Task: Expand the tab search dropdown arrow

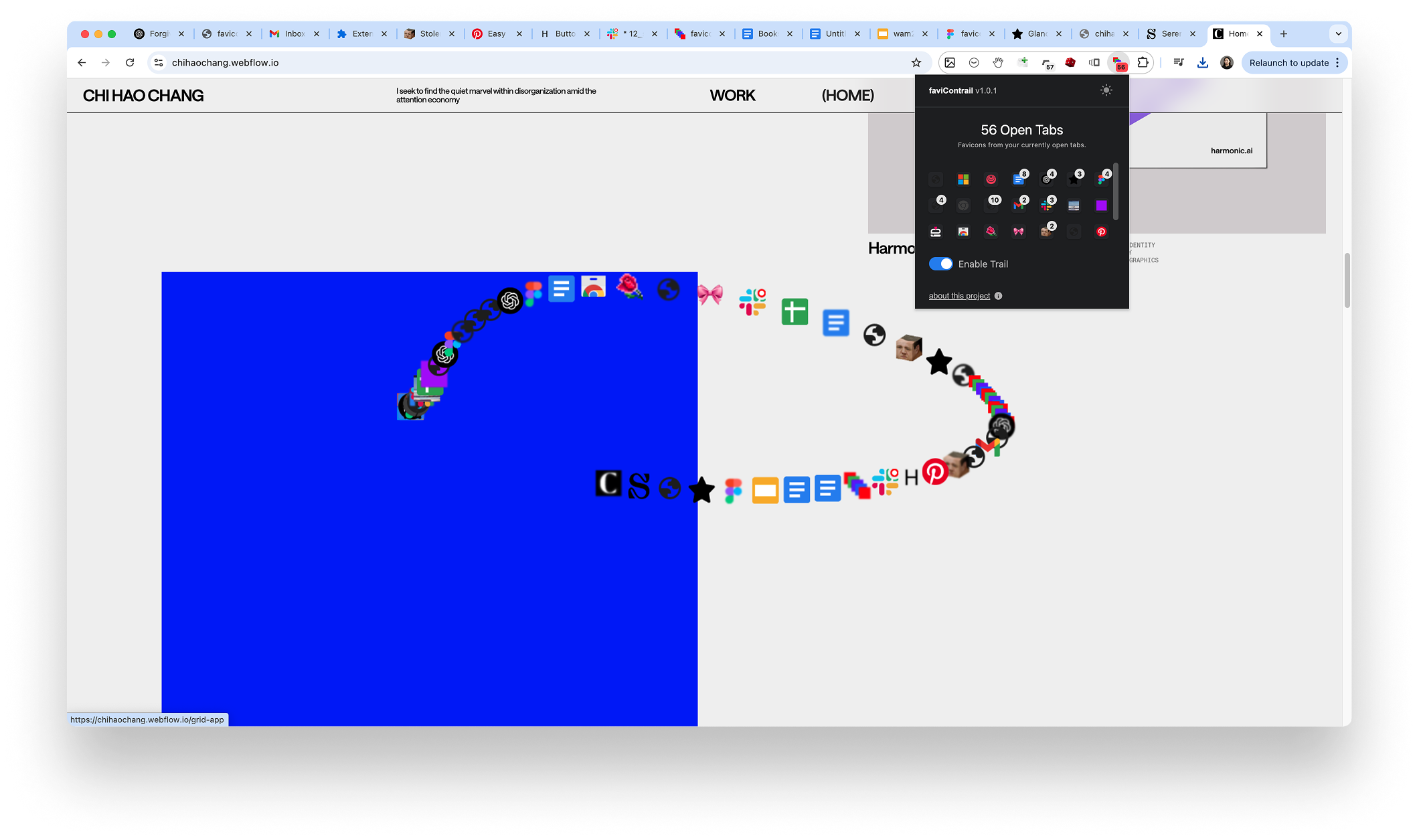Action: tap(1338, 33)
